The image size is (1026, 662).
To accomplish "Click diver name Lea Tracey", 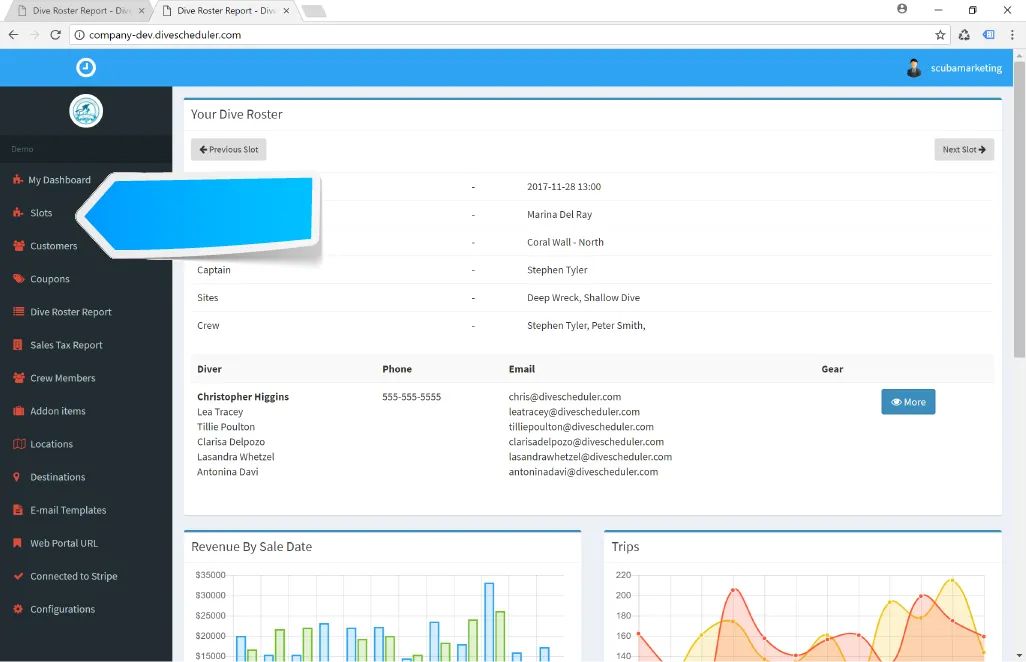I will pyautogui.click(x=220, y=411).
